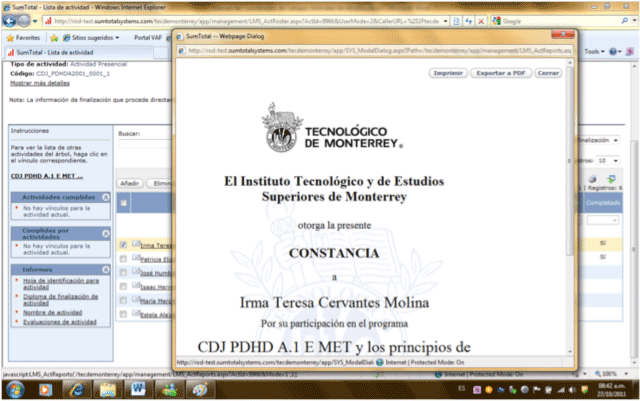Image resolution: width=640 pixels, height=401 pixels.
Task: Open the filter dropdown under Completado column
Action: (602, 220)
